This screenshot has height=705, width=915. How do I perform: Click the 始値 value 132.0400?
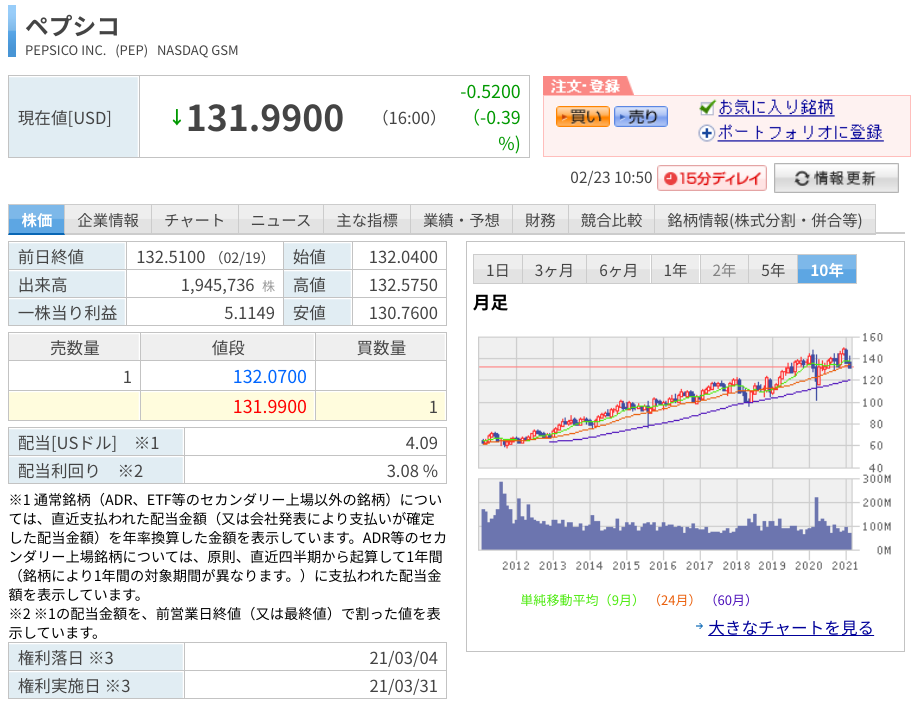(x=403, y=257)
